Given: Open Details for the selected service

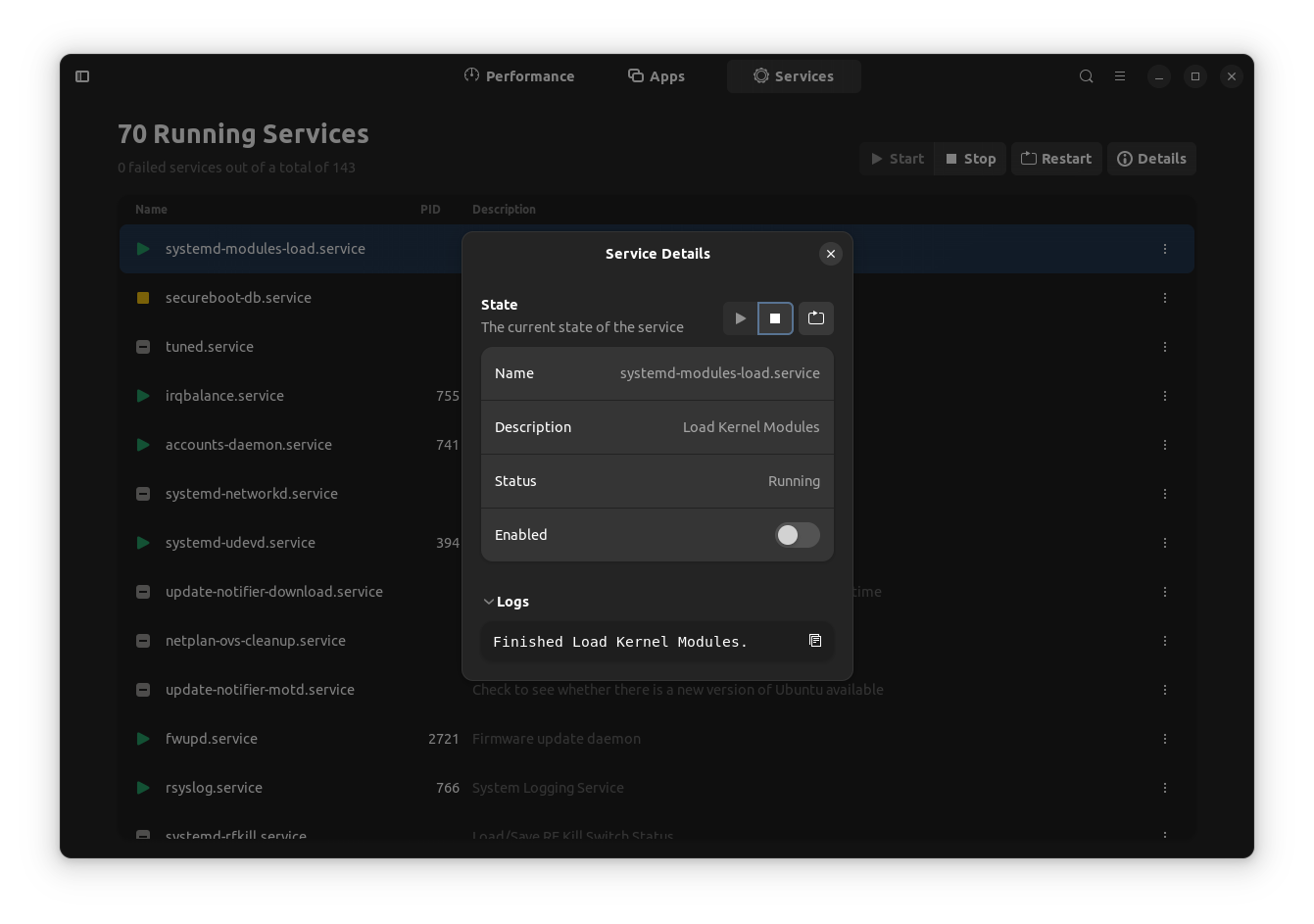Looking at the screenshot, I should pos(1151,158).
